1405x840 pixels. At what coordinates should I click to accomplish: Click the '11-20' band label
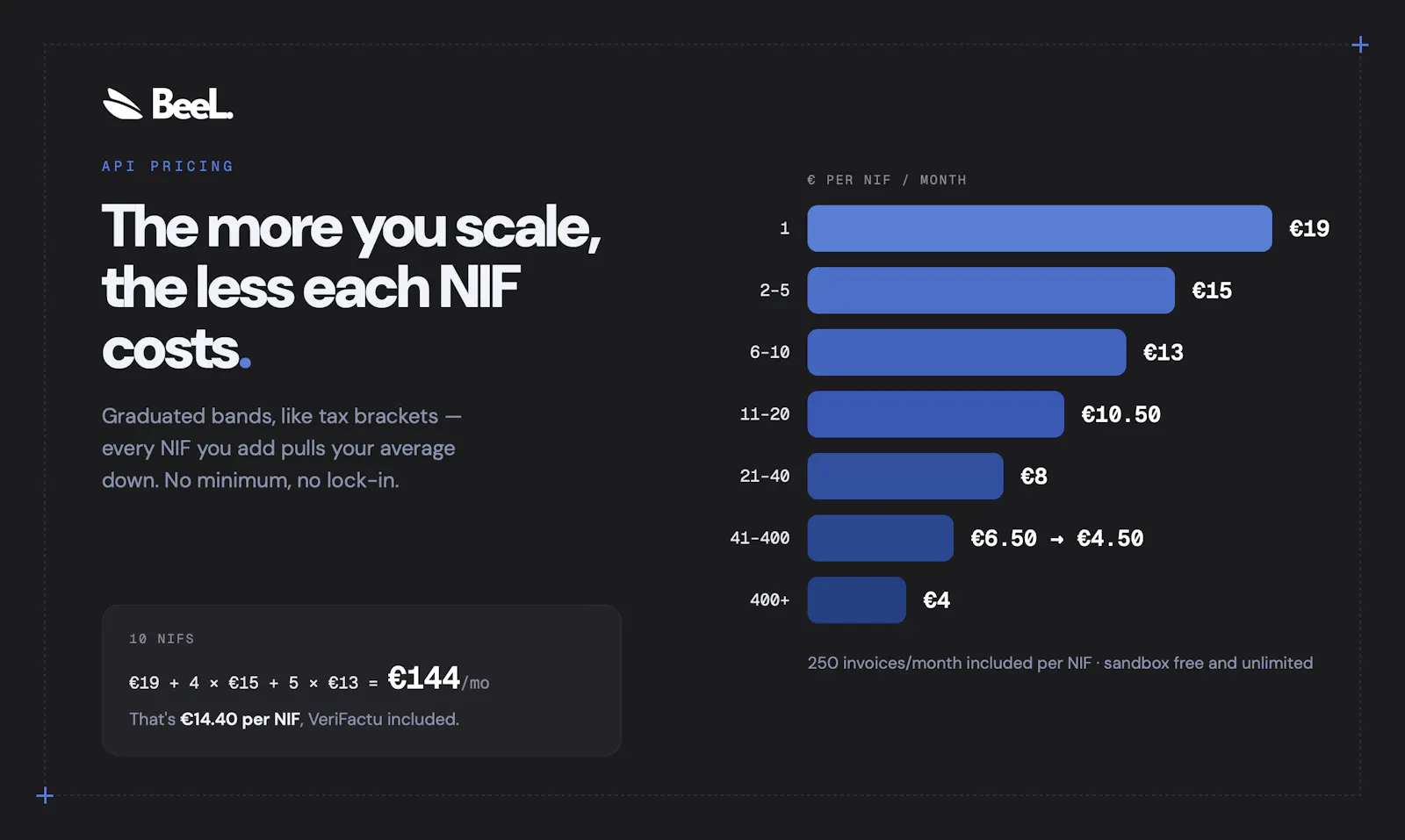coord(765,414)
